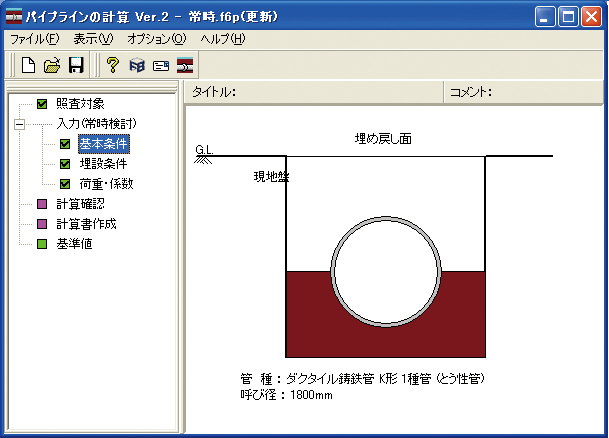
Task: Click the blue 3D box toolbar icon
Action: coord(137,65)
